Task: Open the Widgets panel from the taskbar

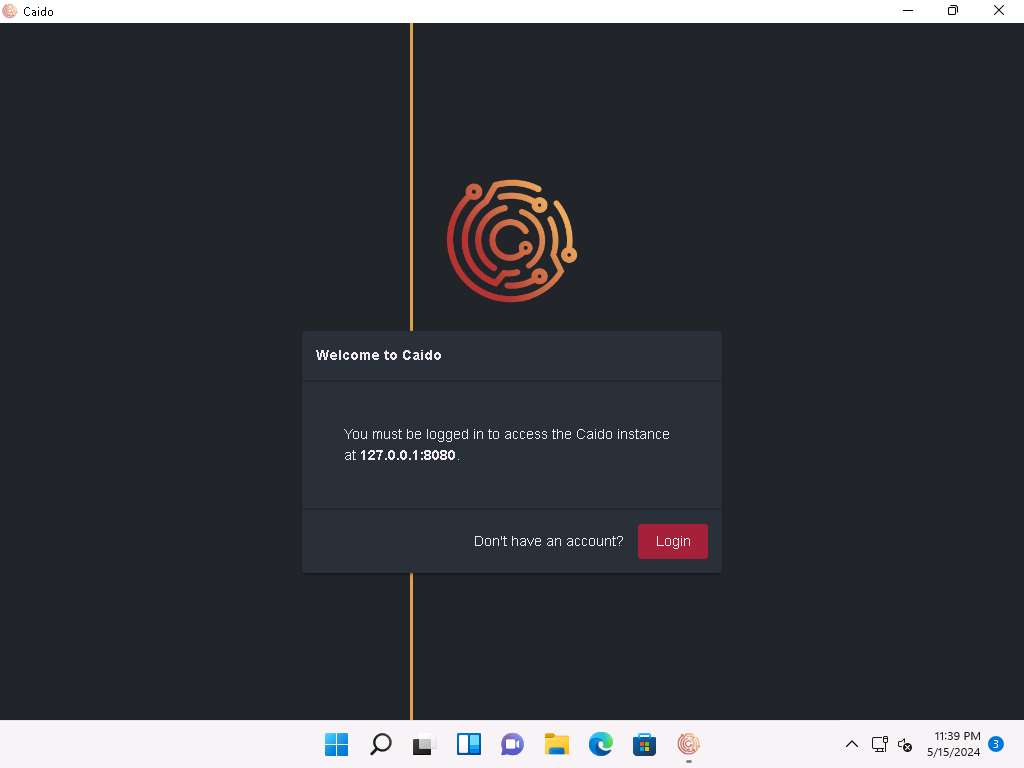Action: (x=468, y=744)
